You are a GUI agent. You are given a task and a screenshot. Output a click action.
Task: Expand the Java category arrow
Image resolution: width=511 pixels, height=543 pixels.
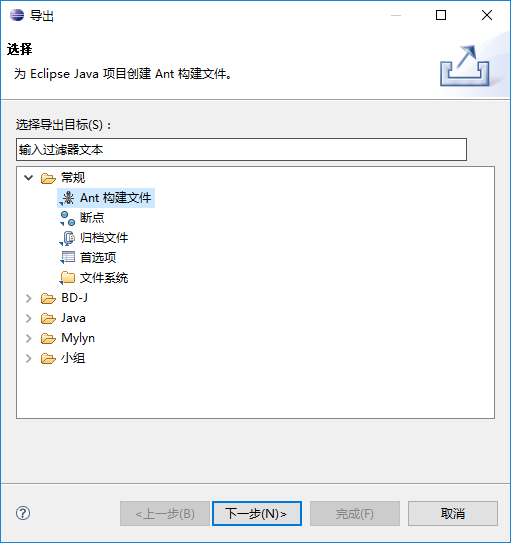click(28, 318)
